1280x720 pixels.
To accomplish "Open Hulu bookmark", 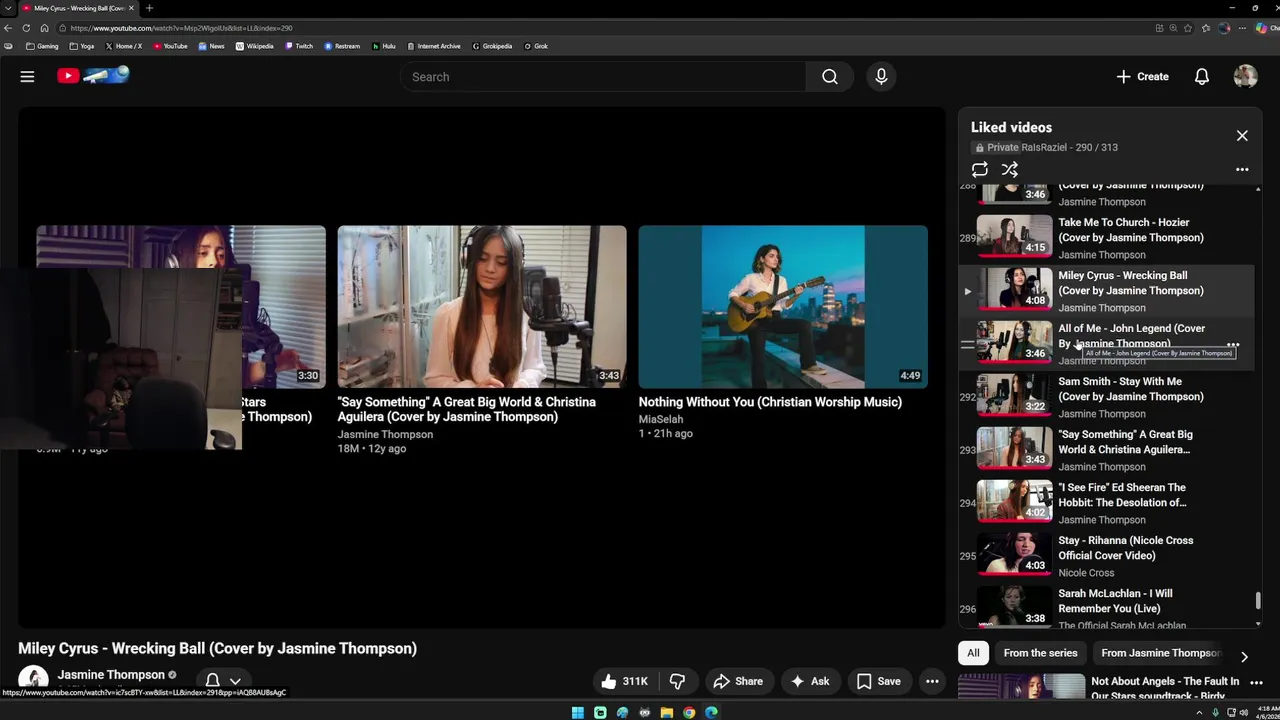I will coord(384,46).
